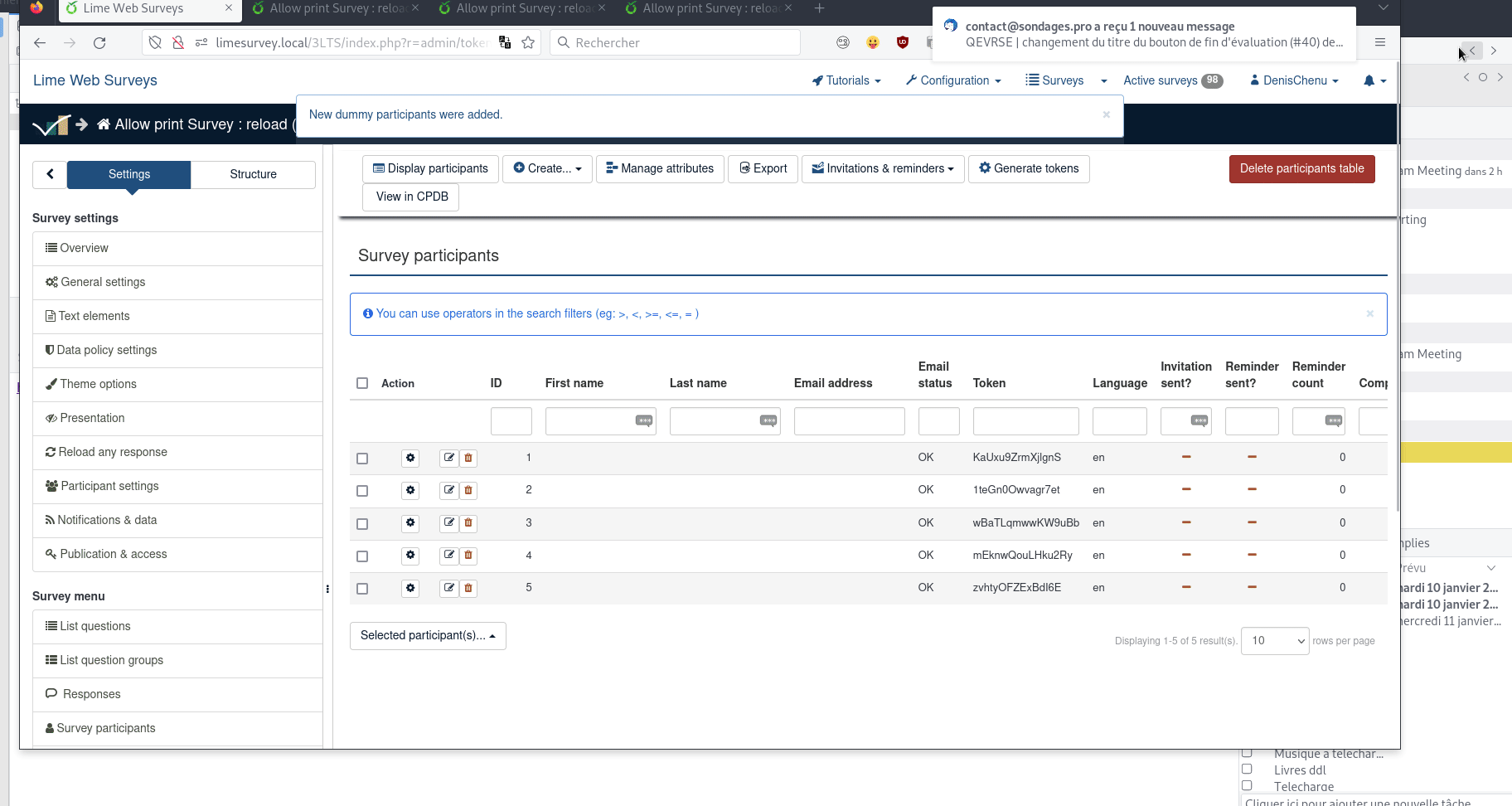The image size is (1512, 806).
Task: Open the gear action menu for participant 2
Action: (x=410, y=491)
